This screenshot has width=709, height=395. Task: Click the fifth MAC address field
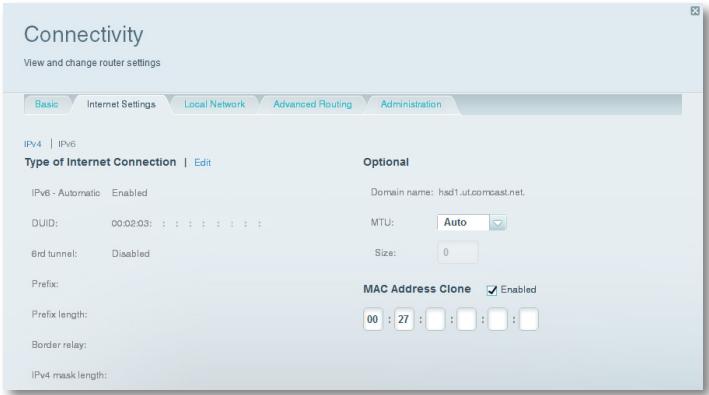pyautogui.click(x=497, y=320)
